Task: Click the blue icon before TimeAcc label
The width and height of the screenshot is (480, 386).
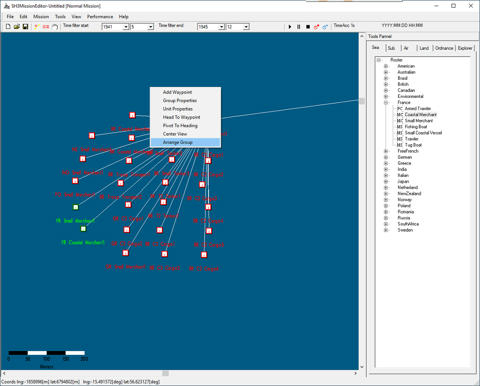Action: click(325, 27)
